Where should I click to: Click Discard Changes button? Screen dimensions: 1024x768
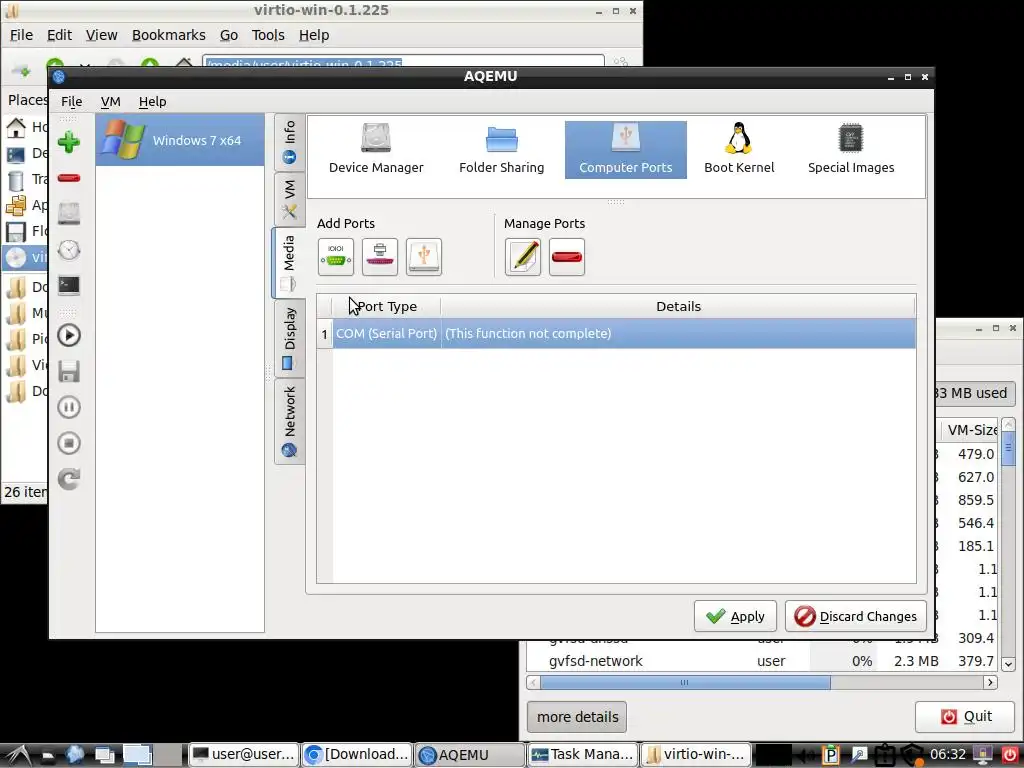(x=856, y=616)
